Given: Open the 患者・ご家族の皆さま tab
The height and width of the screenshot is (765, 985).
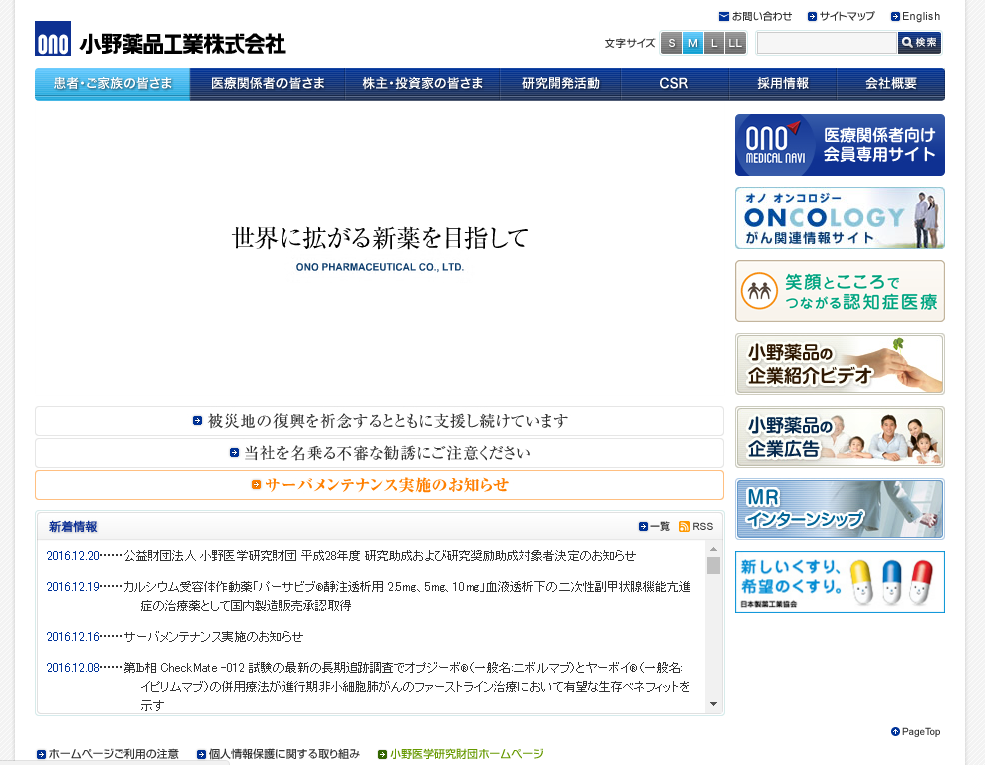Looking at the screenshot, I should (112, 84).
